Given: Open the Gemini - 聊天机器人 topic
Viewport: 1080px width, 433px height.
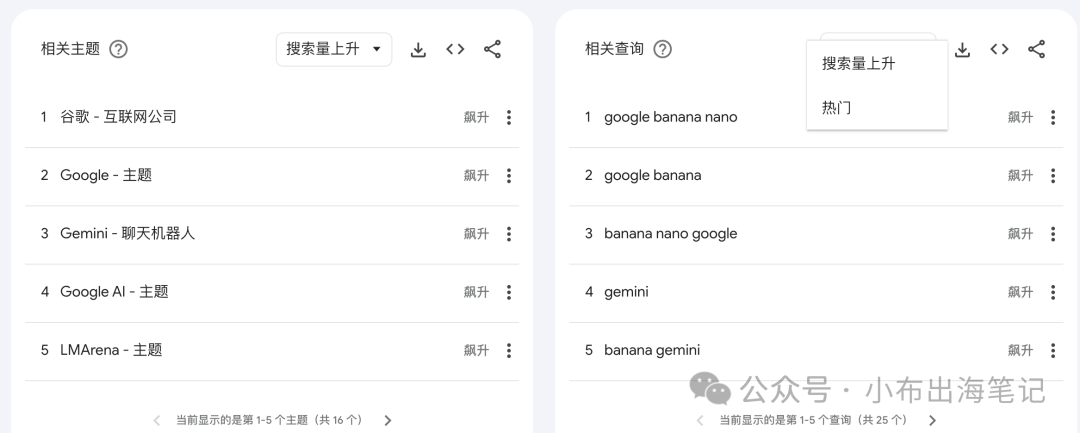Looking at the screenshot, I should tap(127, 233).
